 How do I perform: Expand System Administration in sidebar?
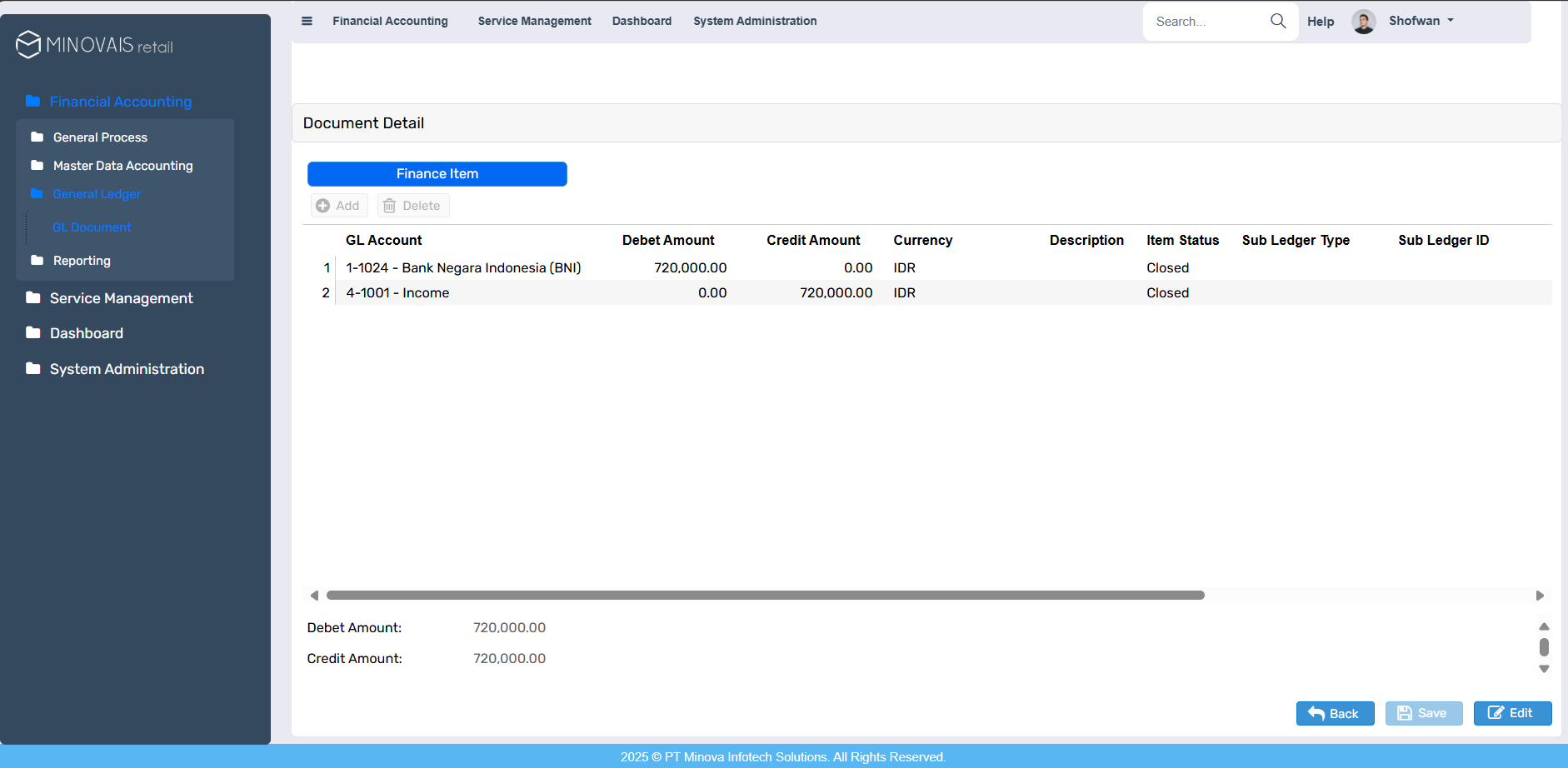[127, 369]
